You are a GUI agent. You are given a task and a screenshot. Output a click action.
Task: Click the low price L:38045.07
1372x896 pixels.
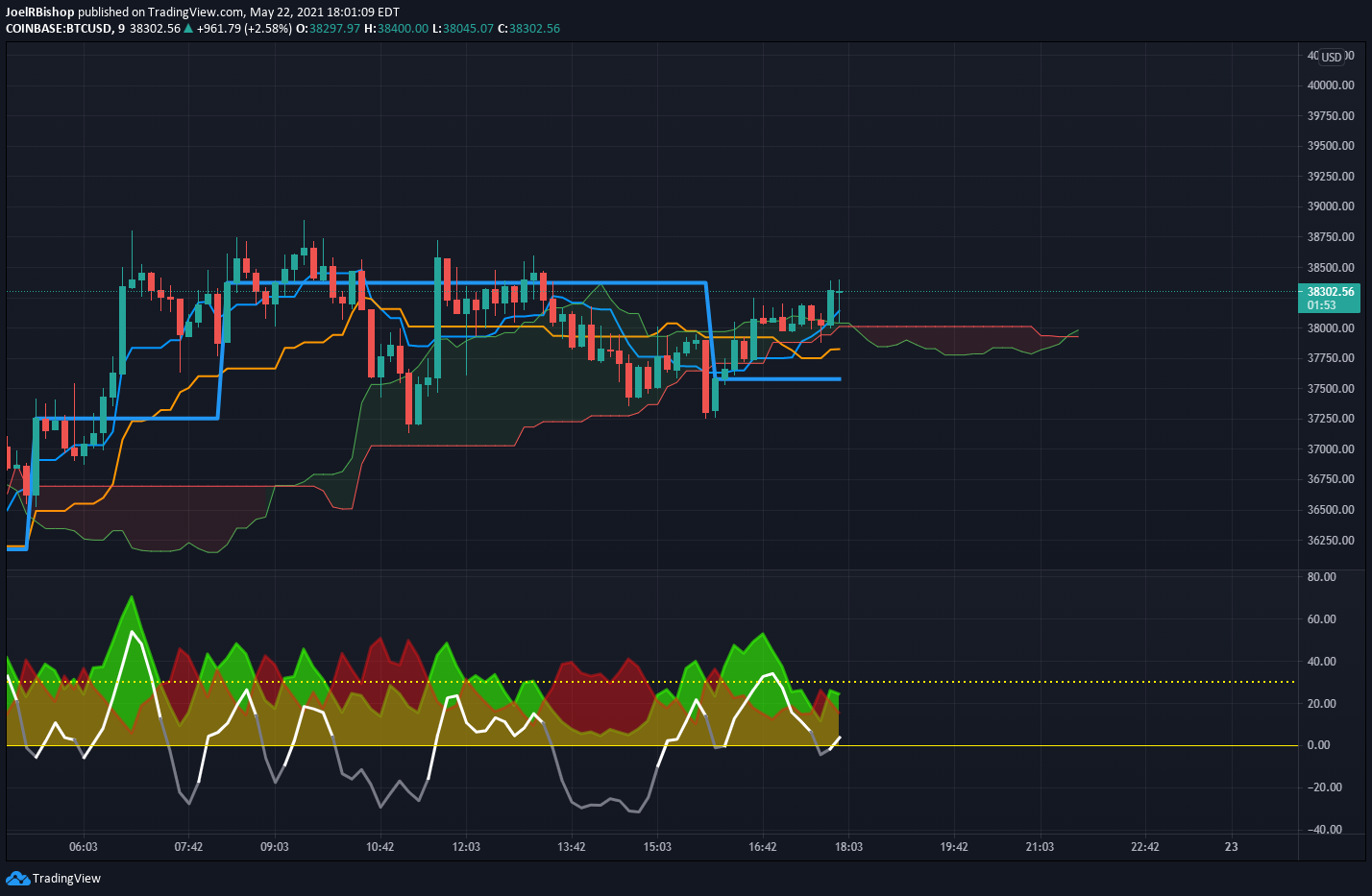(x=463, y=29)
